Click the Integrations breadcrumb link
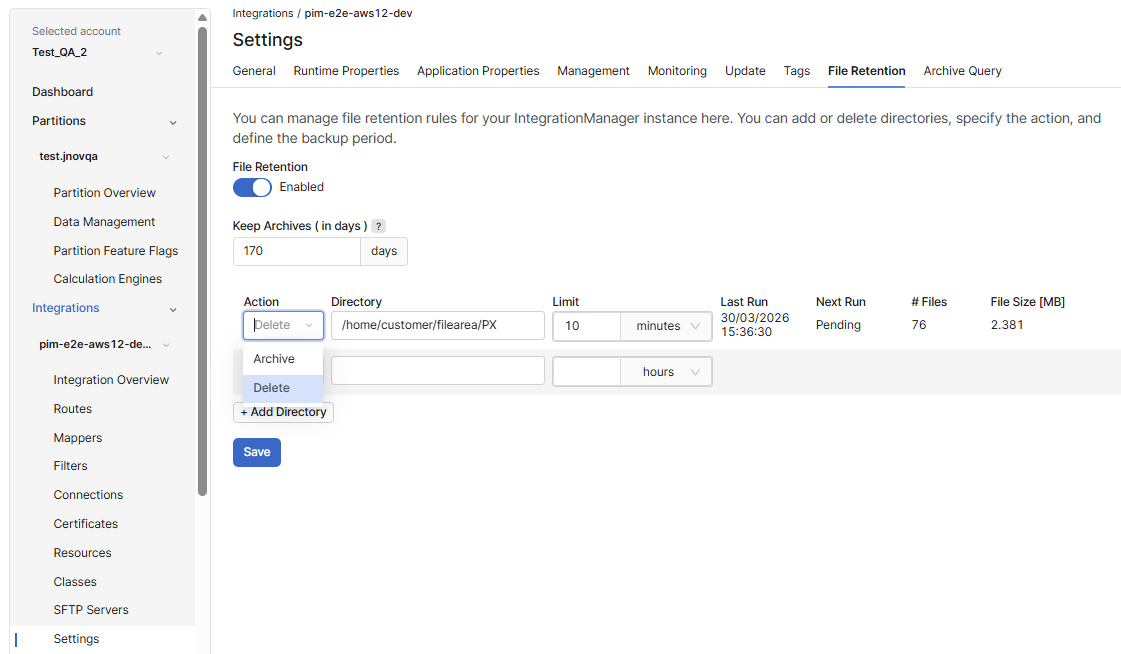This screenshot has width=1121, height=654. [263, 13]
